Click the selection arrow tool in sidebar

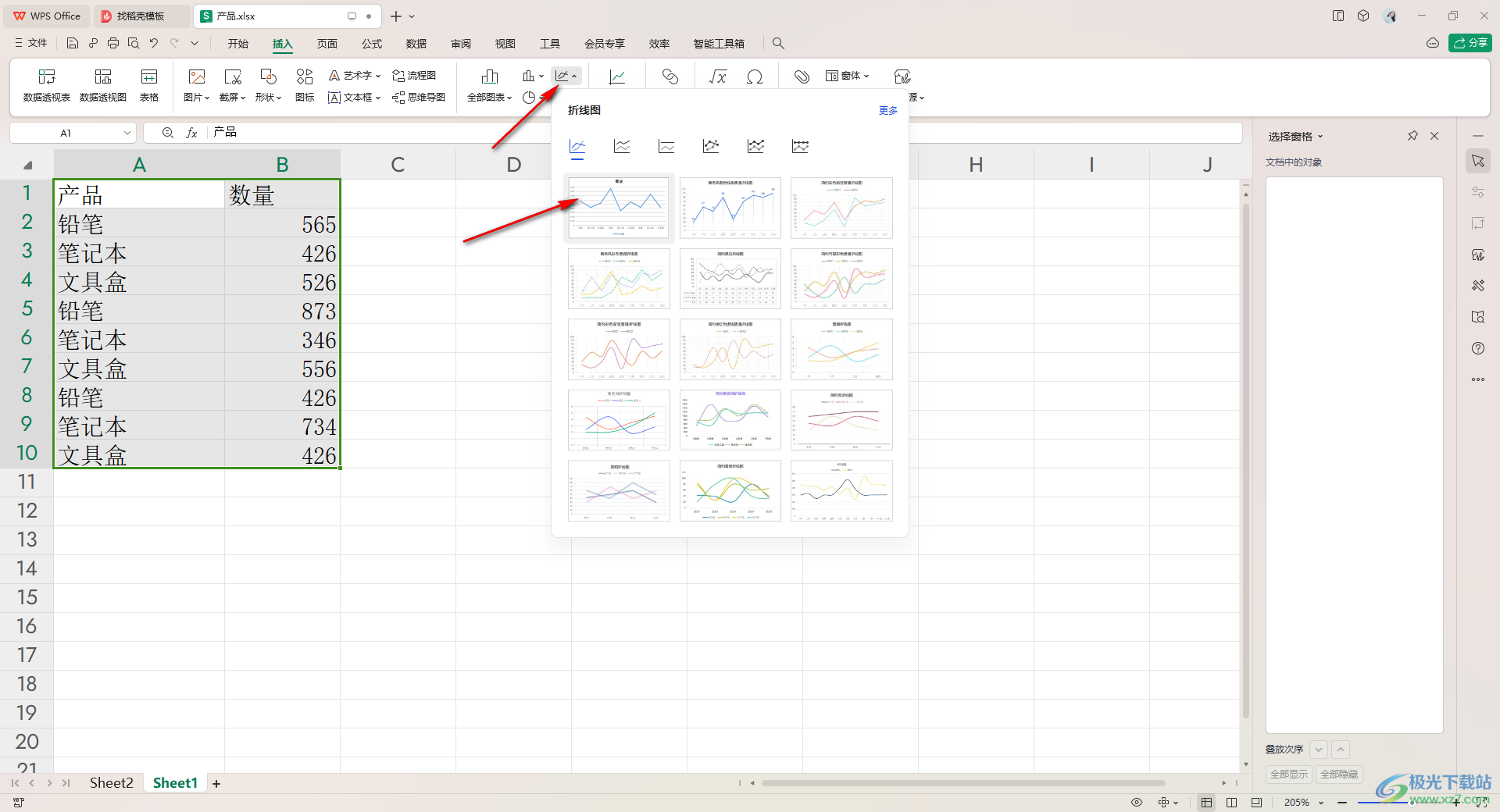[x=1478, y=161]
